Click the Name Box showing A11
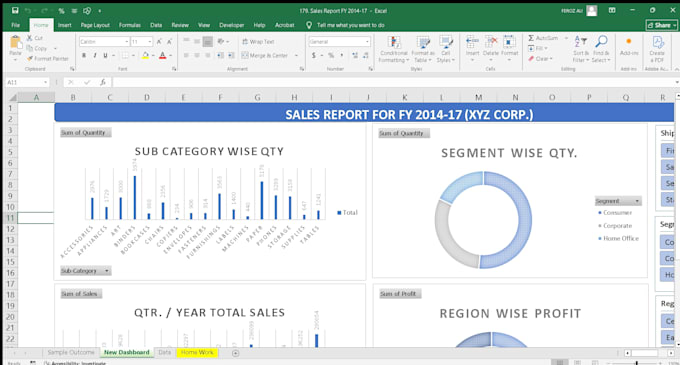This screenshot has width=680, height=365. [26, 82]
